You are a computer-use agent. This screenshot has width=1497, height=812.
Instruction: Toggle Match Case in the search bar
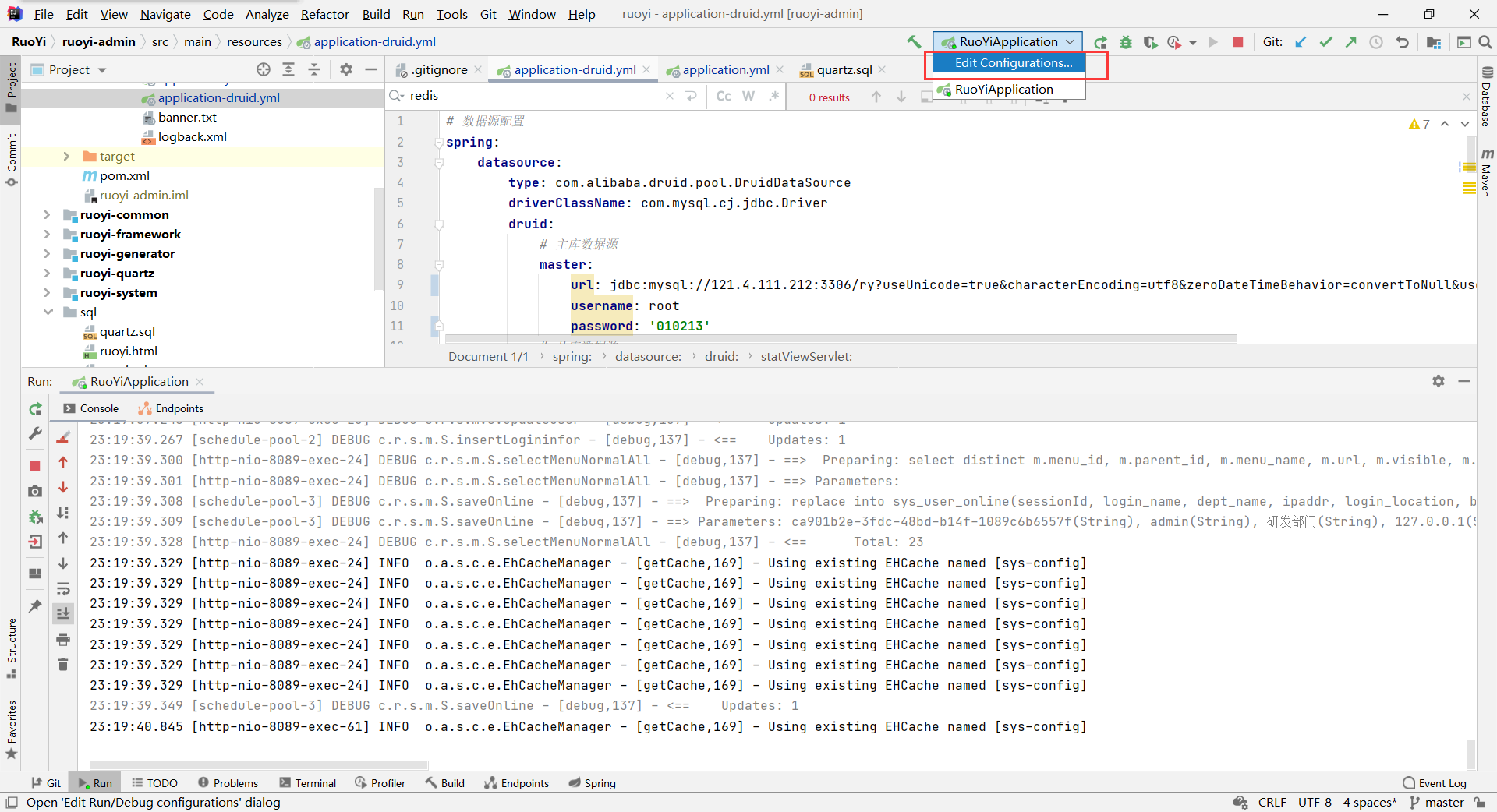pos(724,96)
